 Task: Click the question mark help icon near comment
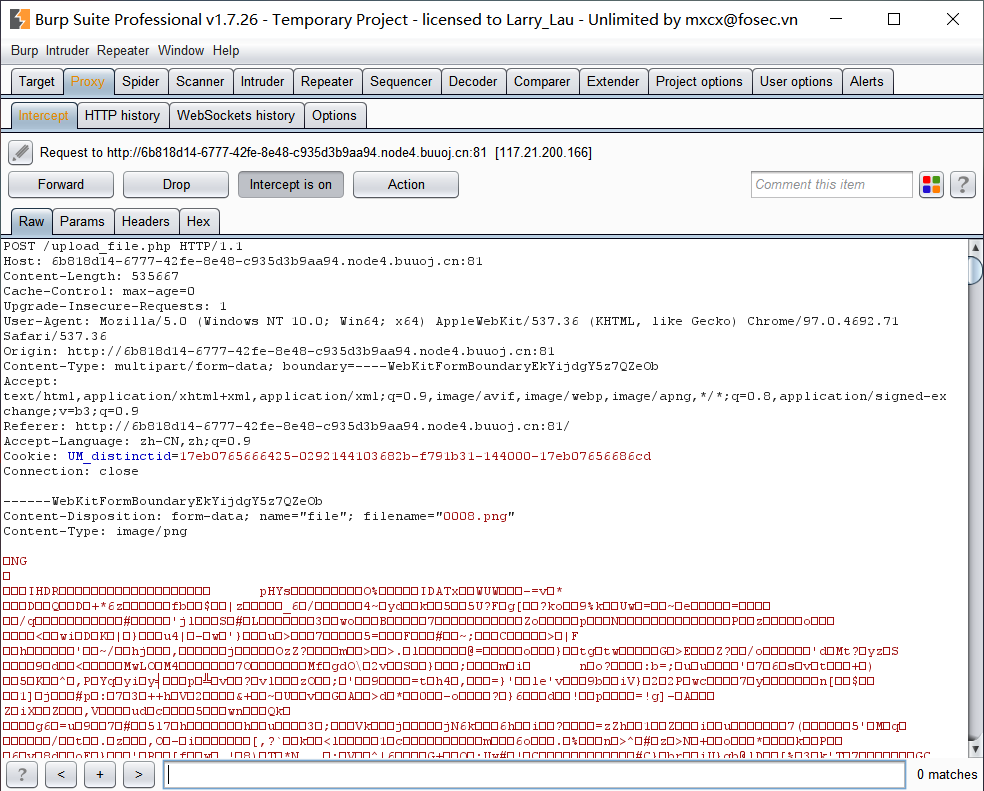[x=962, y=184]
